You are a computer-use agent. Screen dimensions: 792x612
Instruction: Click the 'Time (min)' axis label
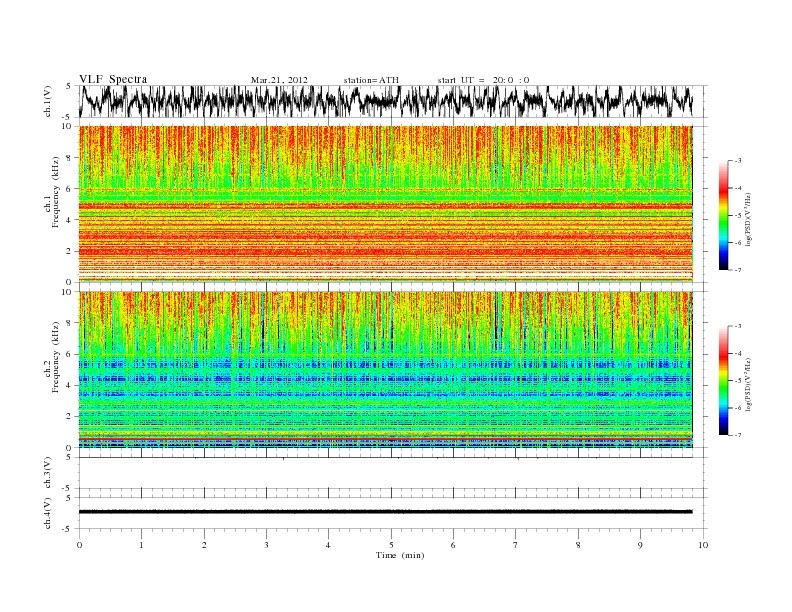(400, 555)
